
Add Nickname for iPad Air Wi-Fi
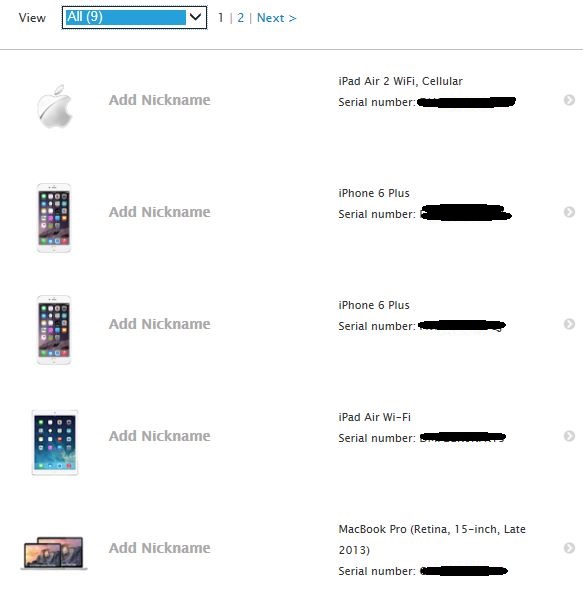[x=159, y=436]
